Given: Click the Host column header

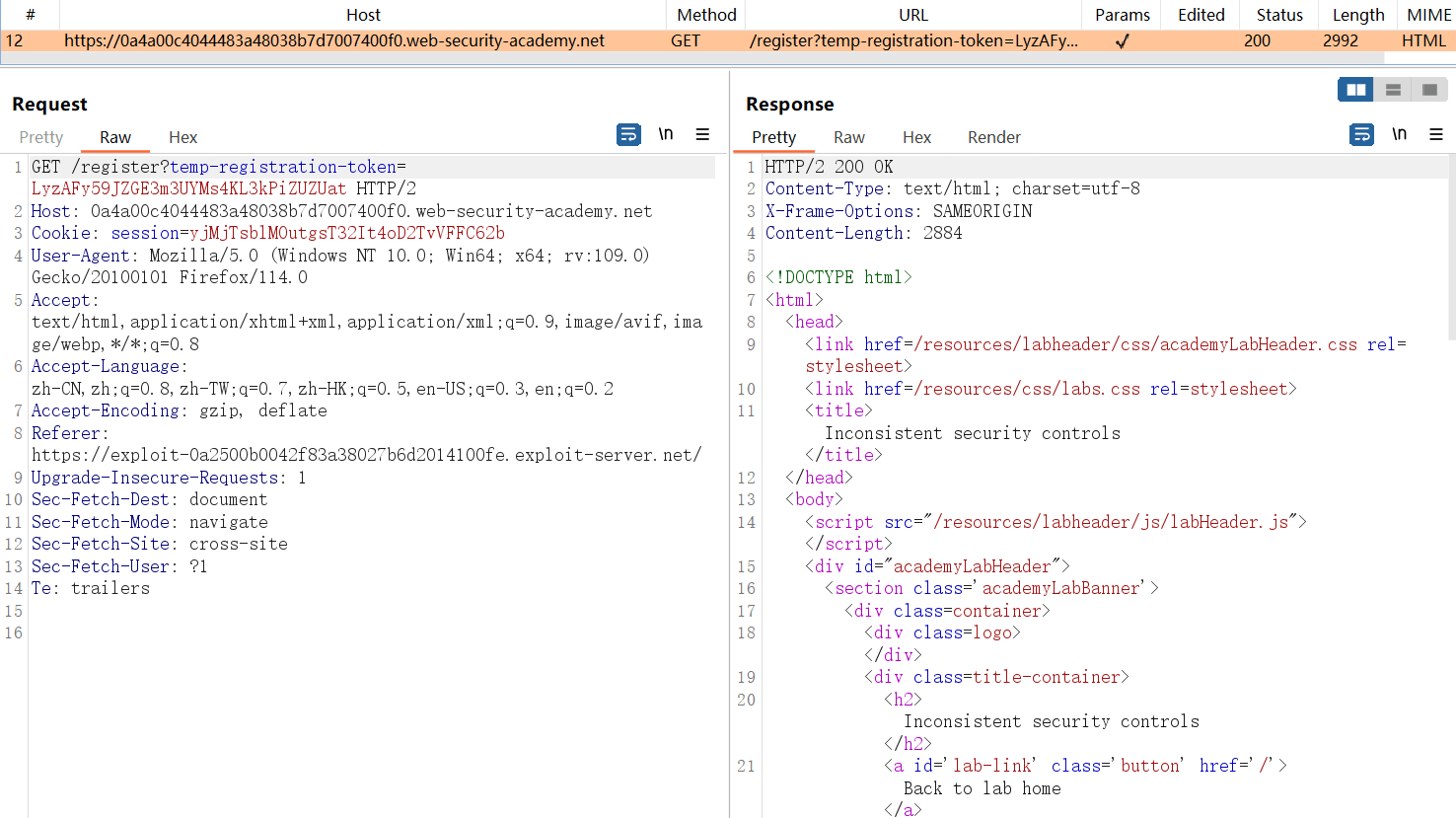Looking at the screenshot, I should [x=363, y=15].
